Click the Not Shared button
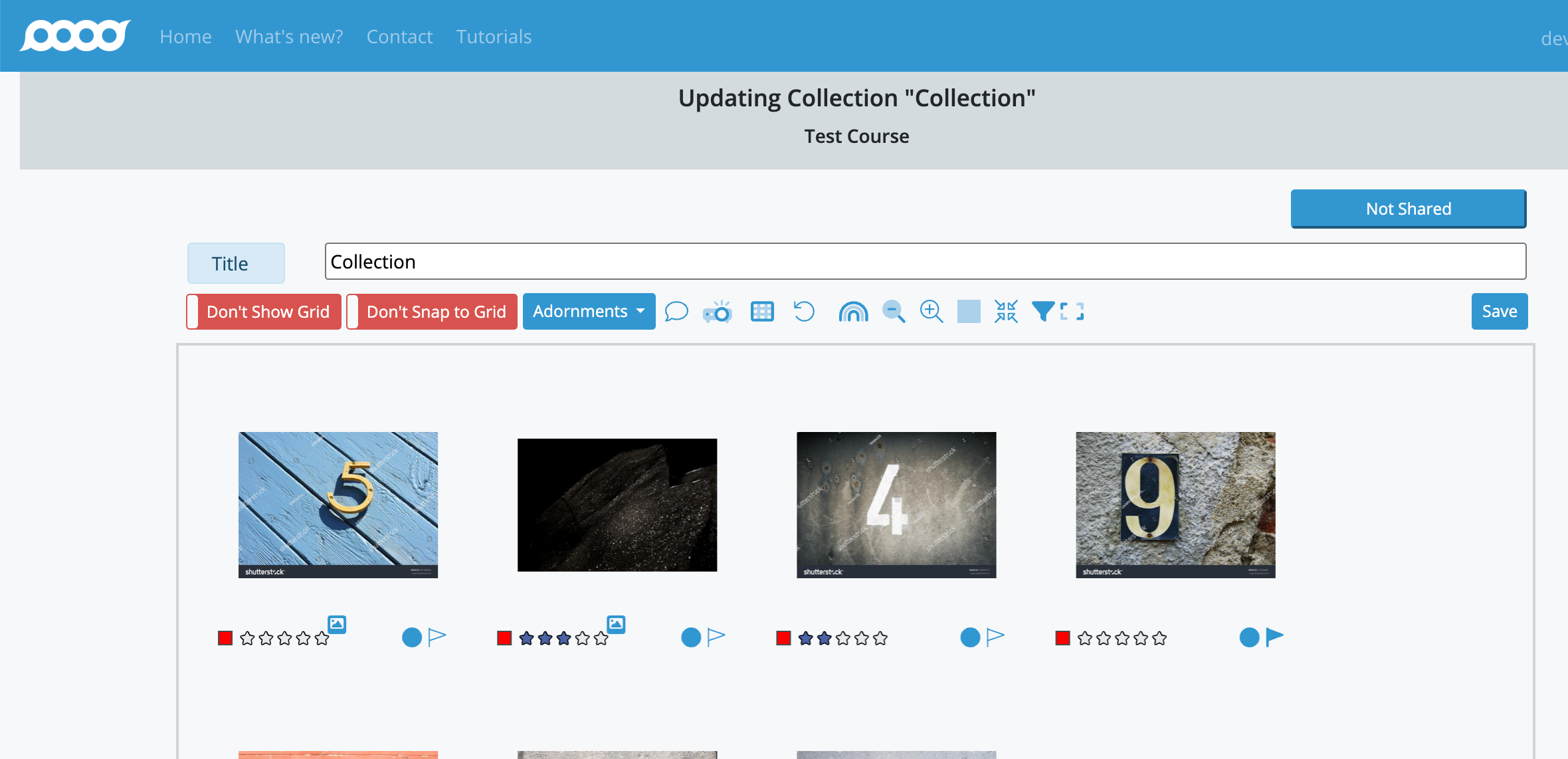This screenshot has width=1568, height=759. [x=1408, y=209]
